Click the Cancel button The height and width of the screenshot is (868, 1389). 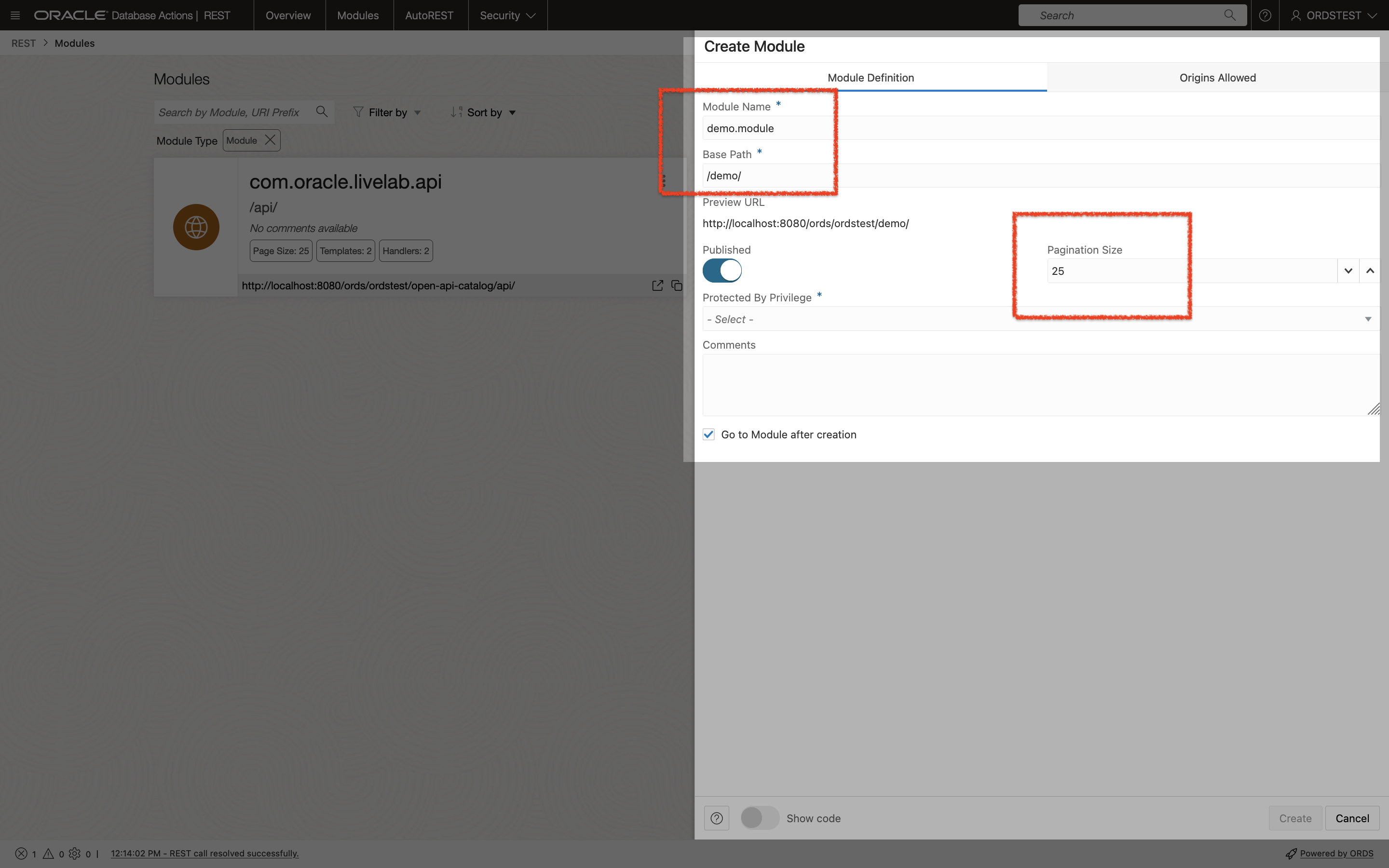(x=1352, y=818)
